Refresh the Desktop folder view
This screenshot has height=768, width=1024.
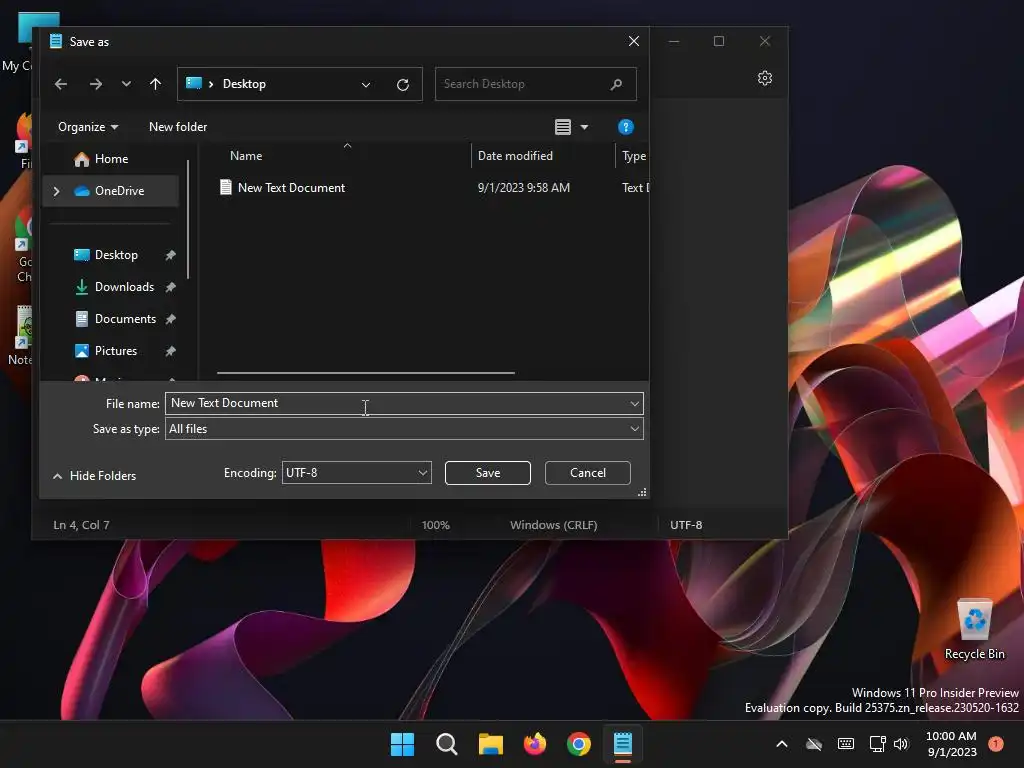point(403,85)
